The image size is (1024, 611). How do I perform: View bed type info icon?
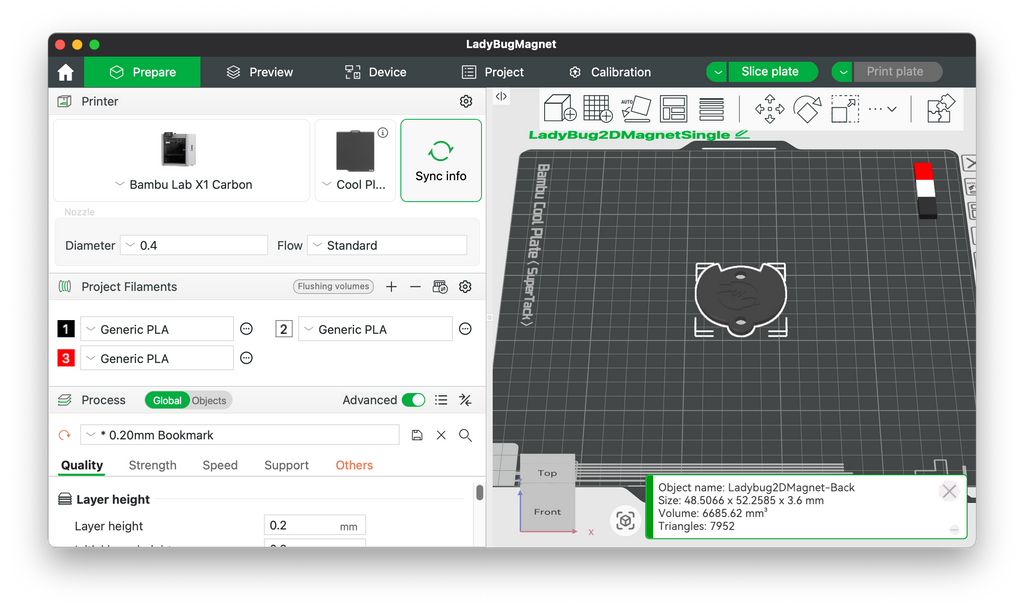[x=383, y=133]
